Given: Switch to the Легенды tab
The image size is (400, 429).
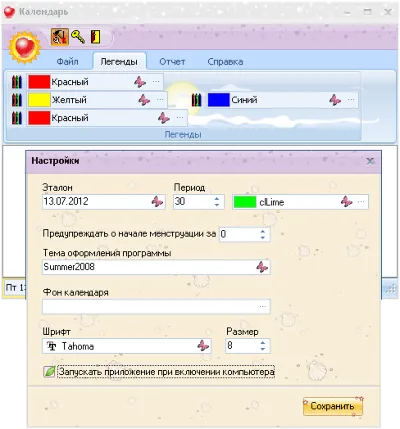Looking at the screenshot, I should (x=119, y=62).
